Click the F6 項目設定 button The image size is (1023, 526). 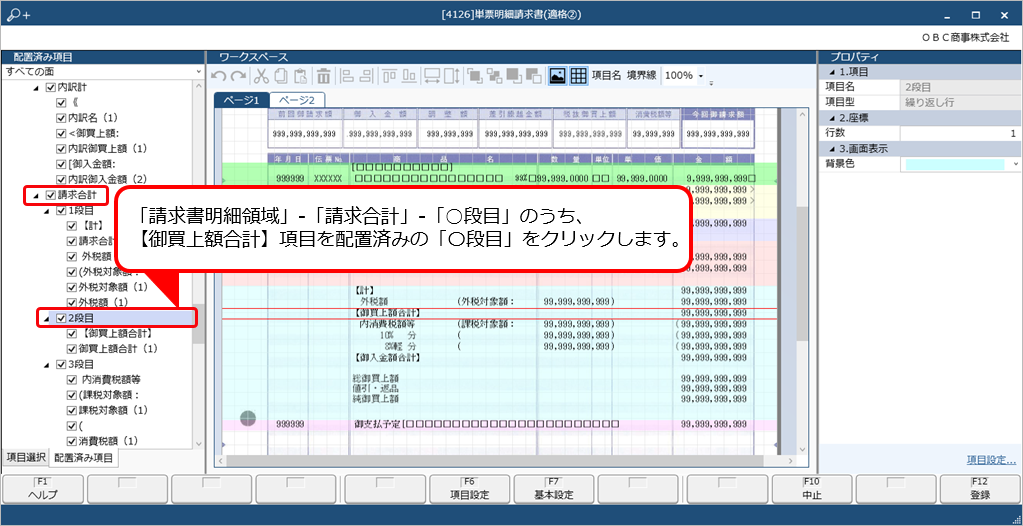point(470,489)
